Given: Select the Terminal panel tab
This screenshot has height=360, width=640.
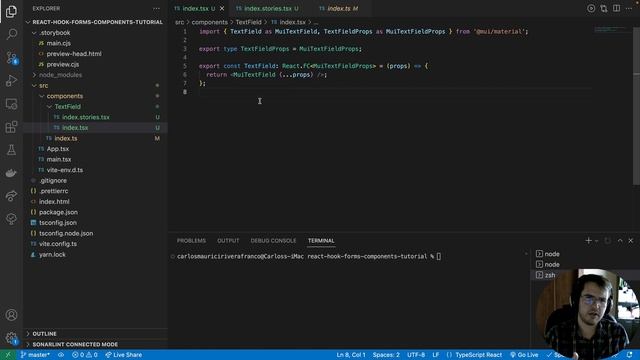Looking at the screenshot, I should tap(321, 241).
